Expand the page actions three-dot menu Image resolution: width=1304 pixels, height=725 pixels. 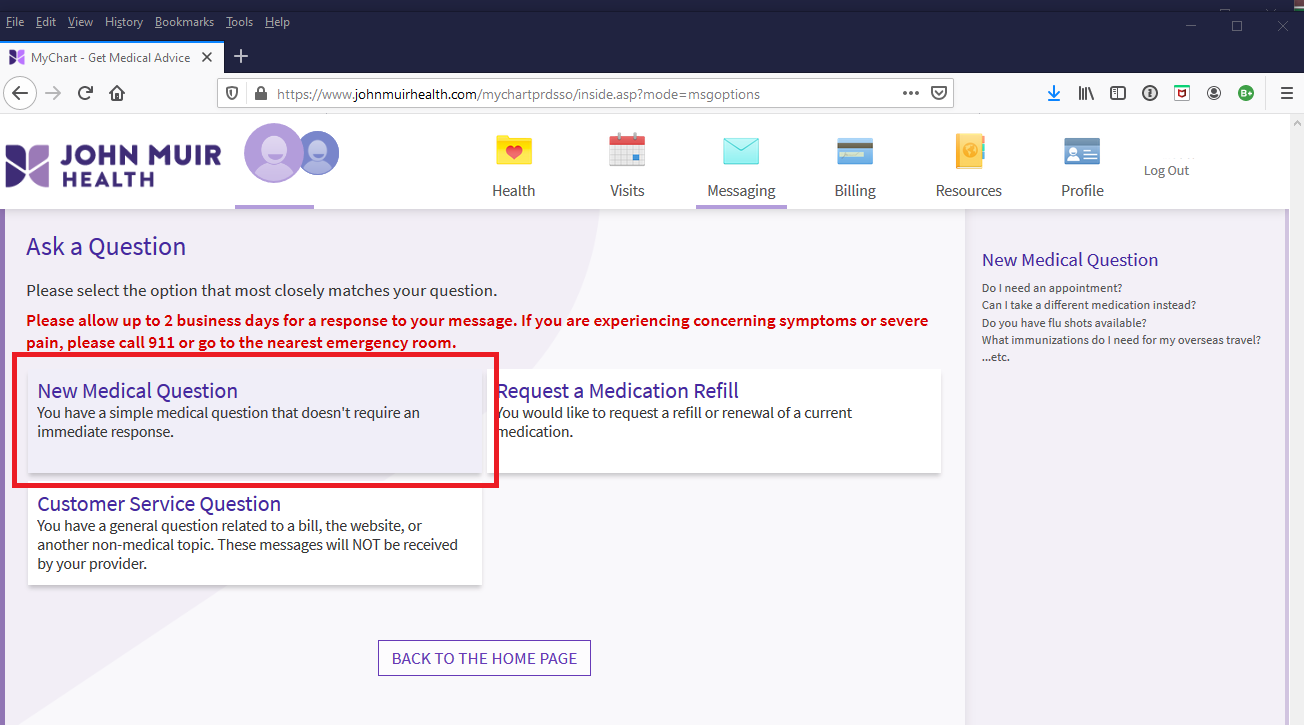(910, 93)
